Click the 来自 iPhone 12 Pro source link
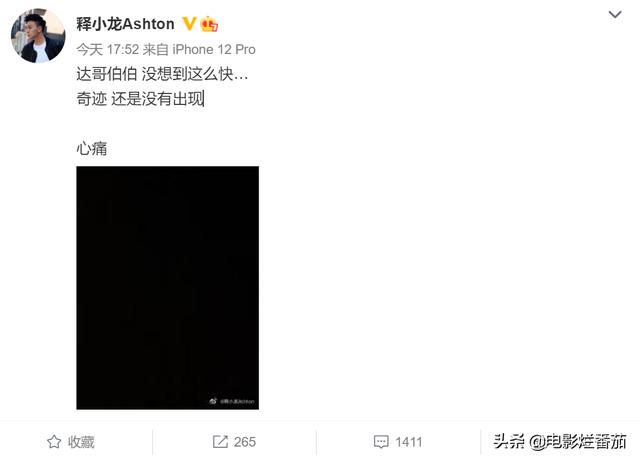The width and height of the screenshot is (640, 463). tap(199, 50)
